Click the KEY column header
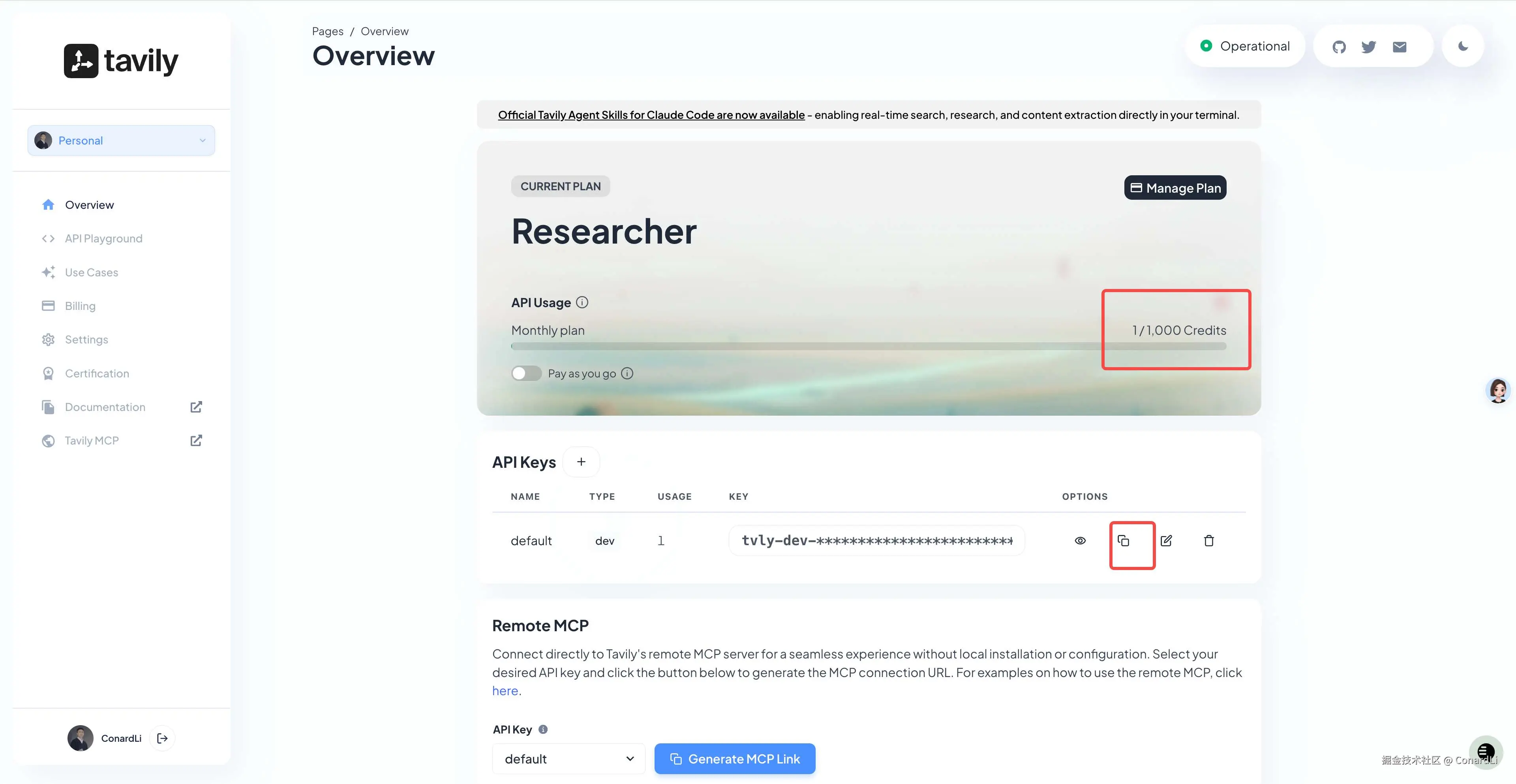1516x784 pixels. [x=739, y=497]
